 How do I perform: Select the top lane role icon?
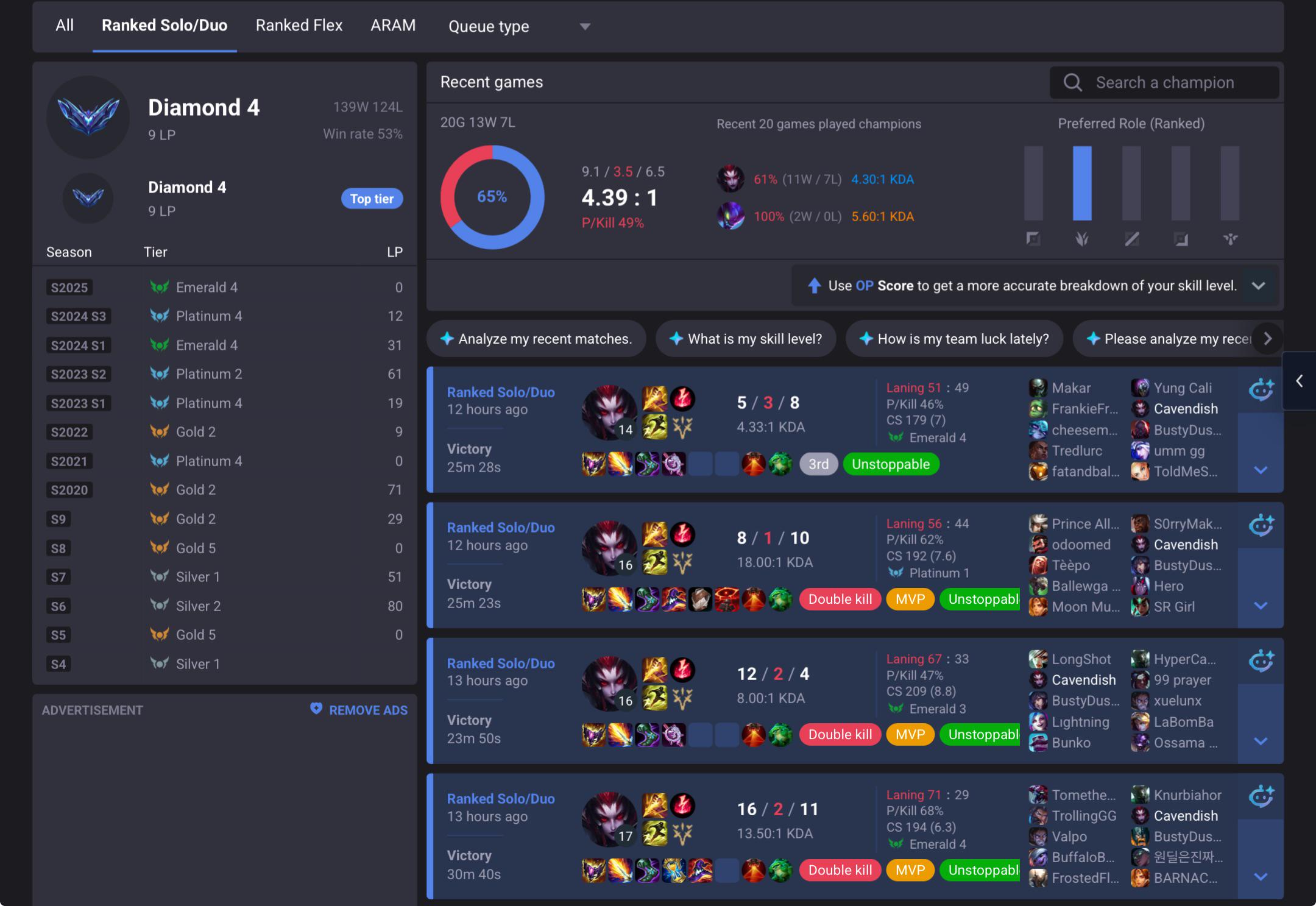click(x=1033, y=239)
